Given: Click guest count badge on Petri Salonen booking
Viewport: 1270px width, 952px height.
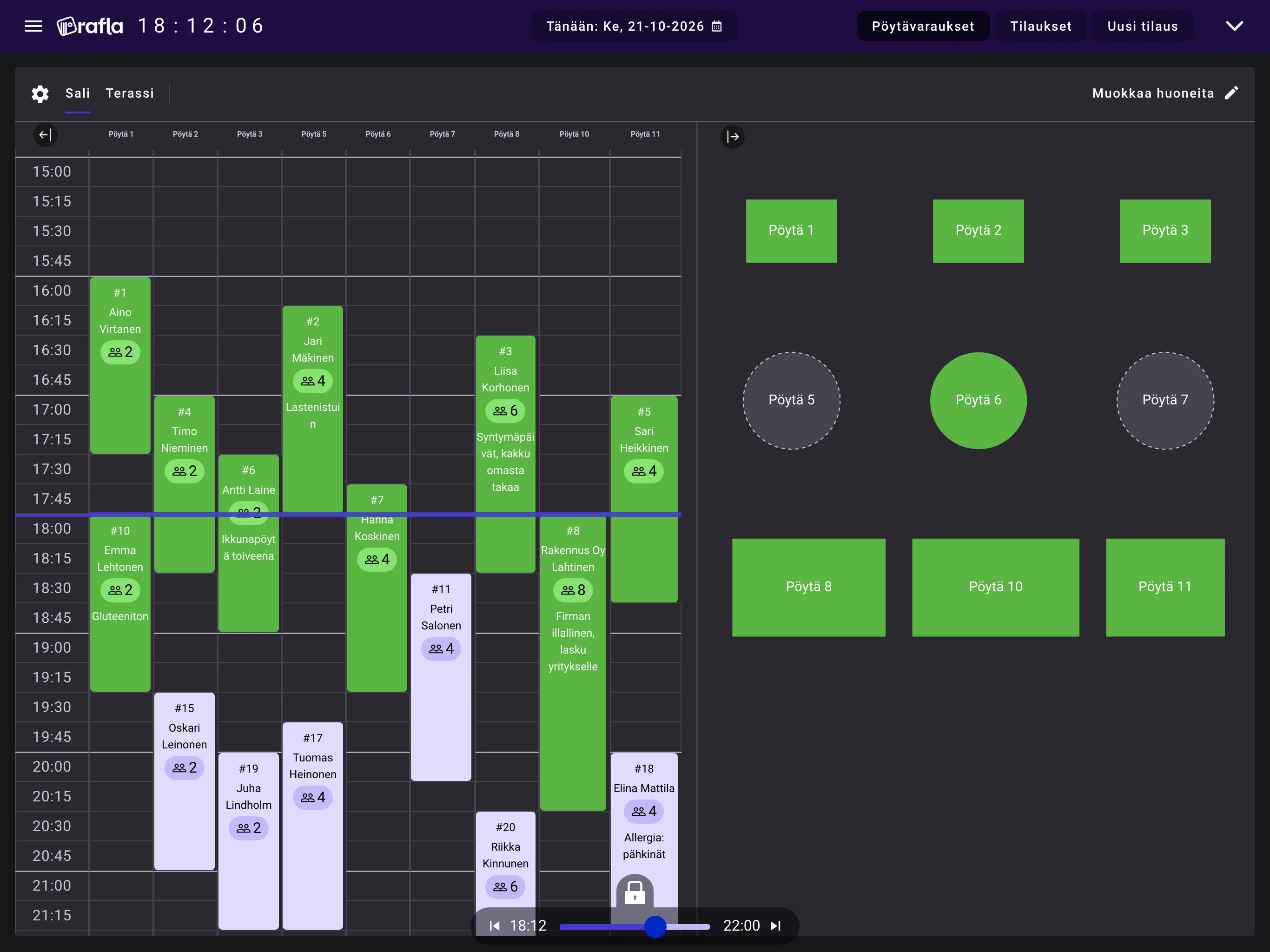Looking at the screenshot, I should click(x=441, y=648).
